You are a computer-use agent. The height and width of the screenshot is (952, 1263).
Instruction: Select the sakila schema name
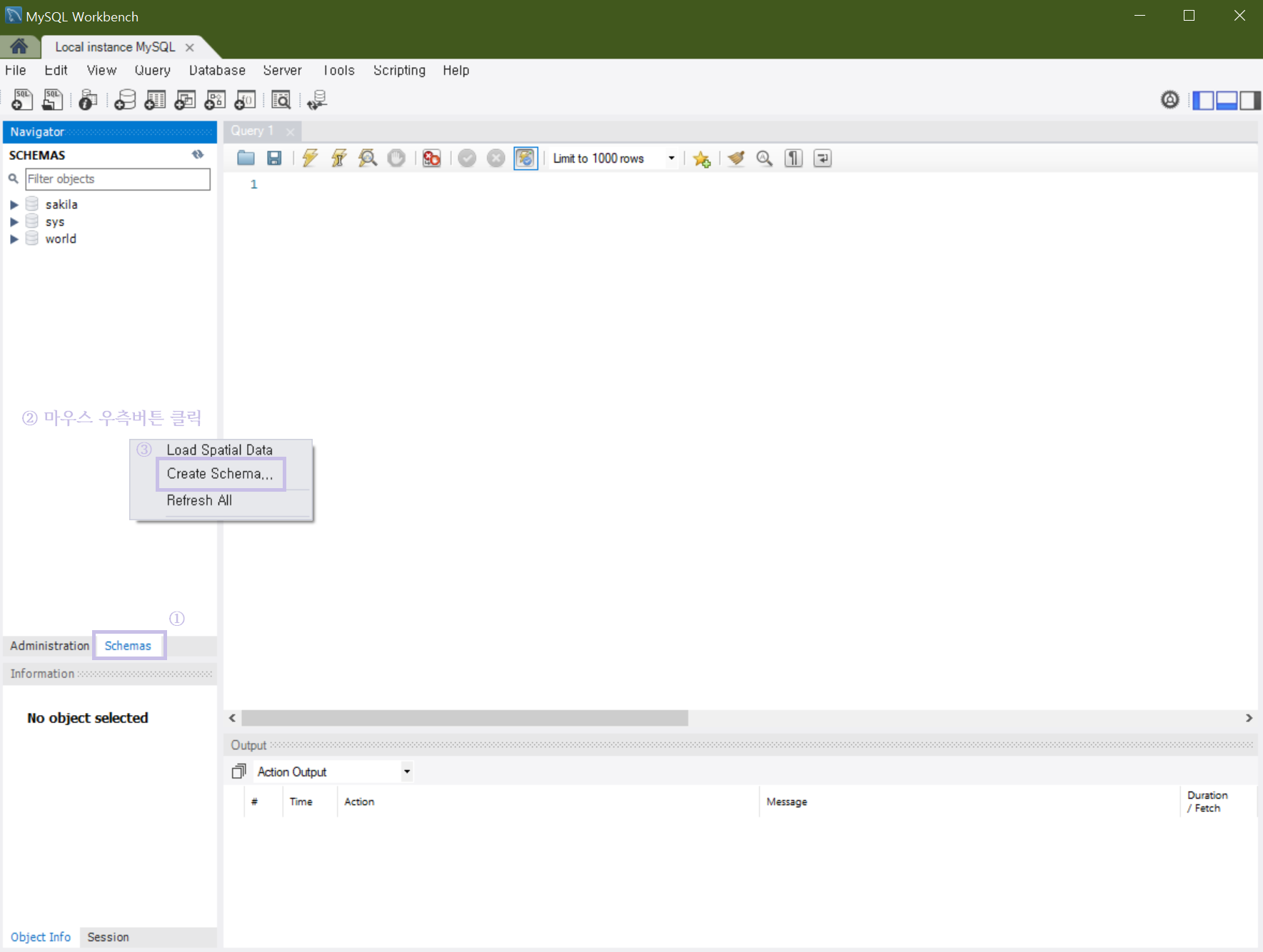coord(61,205)
